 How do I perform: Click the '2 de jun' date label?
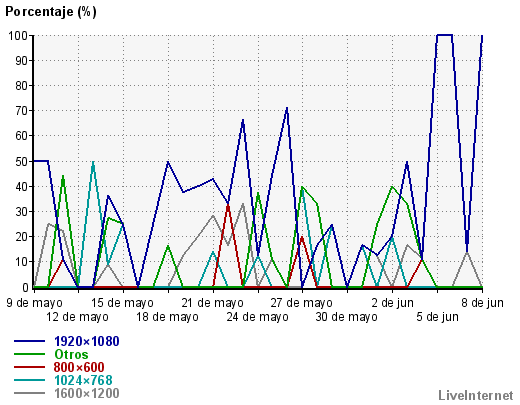coord(393,303)
